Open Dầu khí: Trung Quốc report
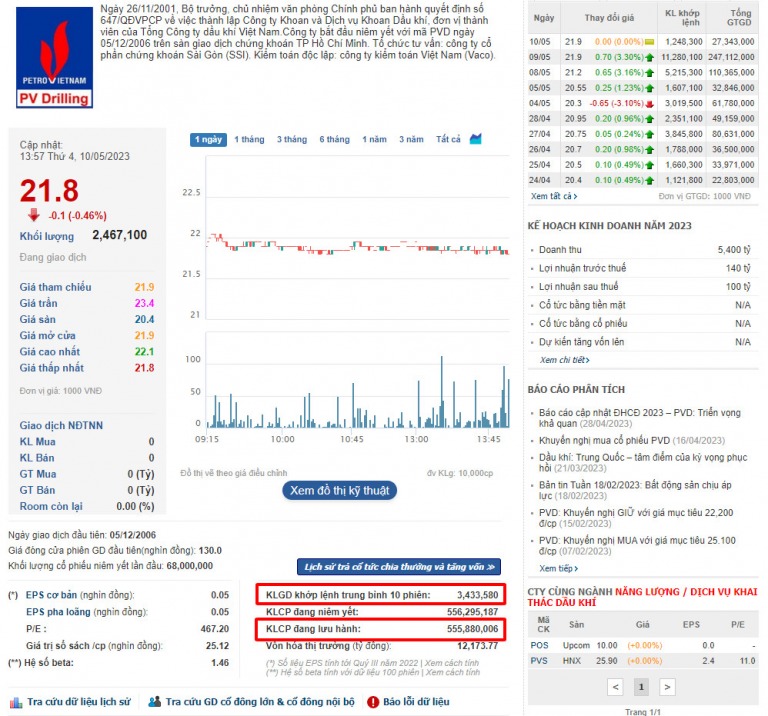Screen dimensions: 768x716 point(643,463)
